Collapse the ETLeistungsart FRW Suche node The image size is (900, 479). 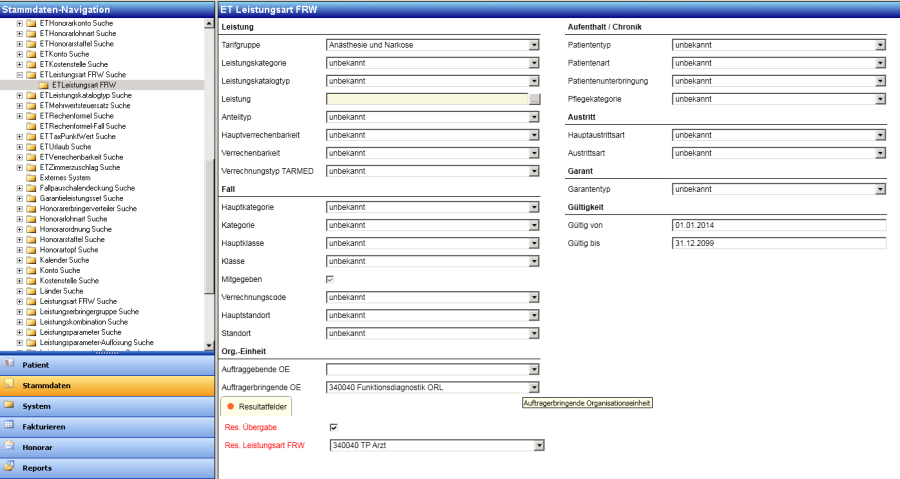click(x=20, y=75)
